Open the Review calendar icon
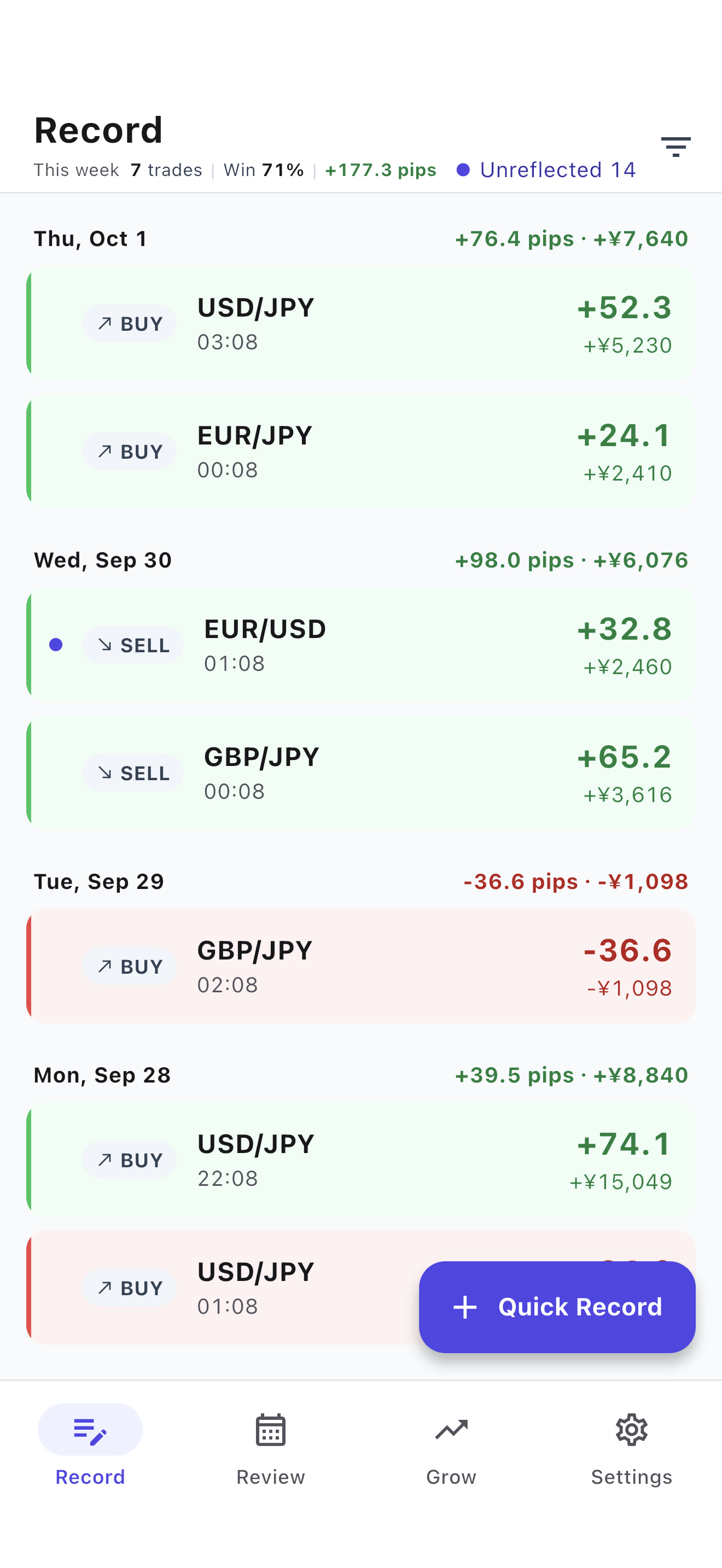The height and width of the screenshot is (1568, 722). 270,1430
